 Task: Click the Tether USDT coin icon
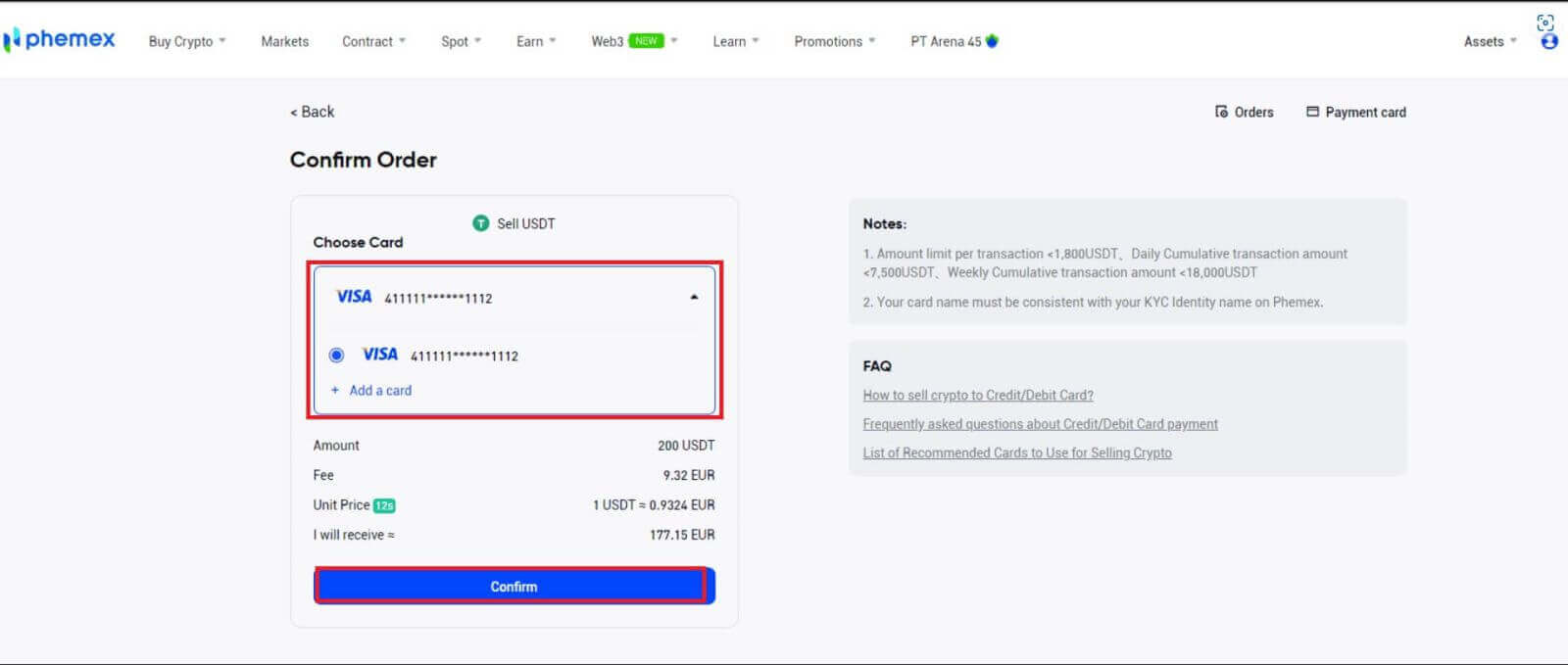click(480, 223)
